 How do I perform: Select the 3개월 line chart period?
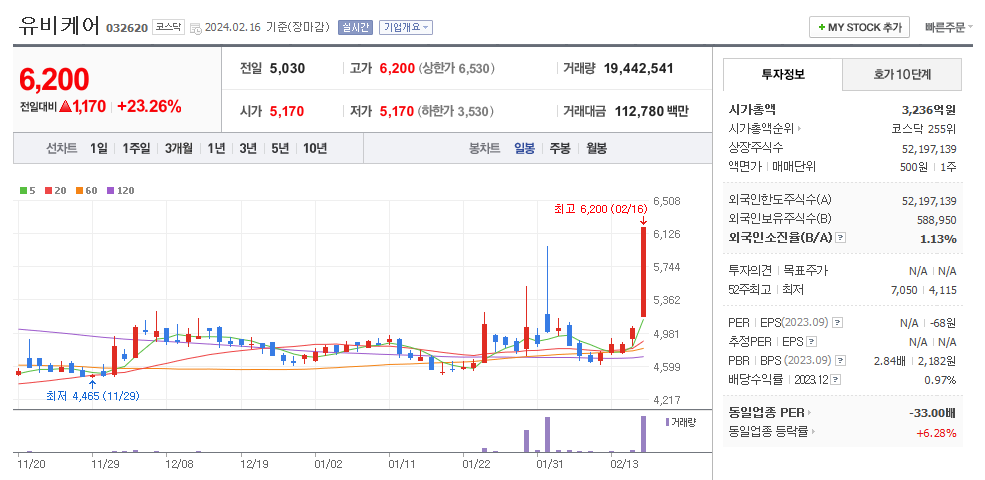pos(179,149)
